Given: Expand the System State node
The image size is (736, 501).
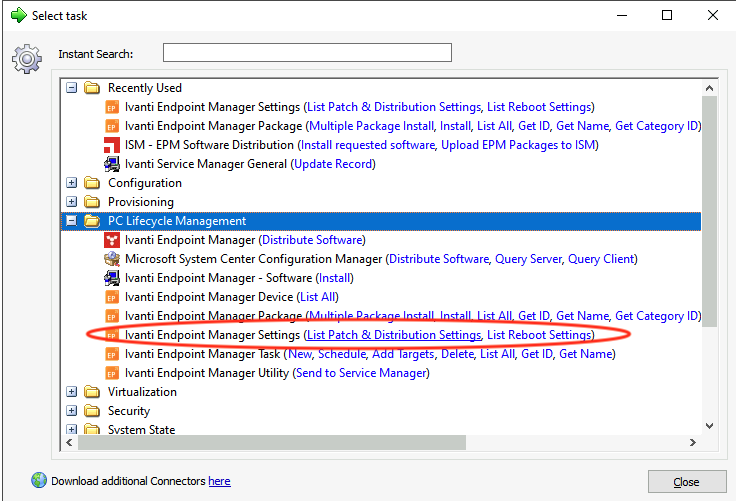Looking at the screenshot, I should [x=71, y=429].
